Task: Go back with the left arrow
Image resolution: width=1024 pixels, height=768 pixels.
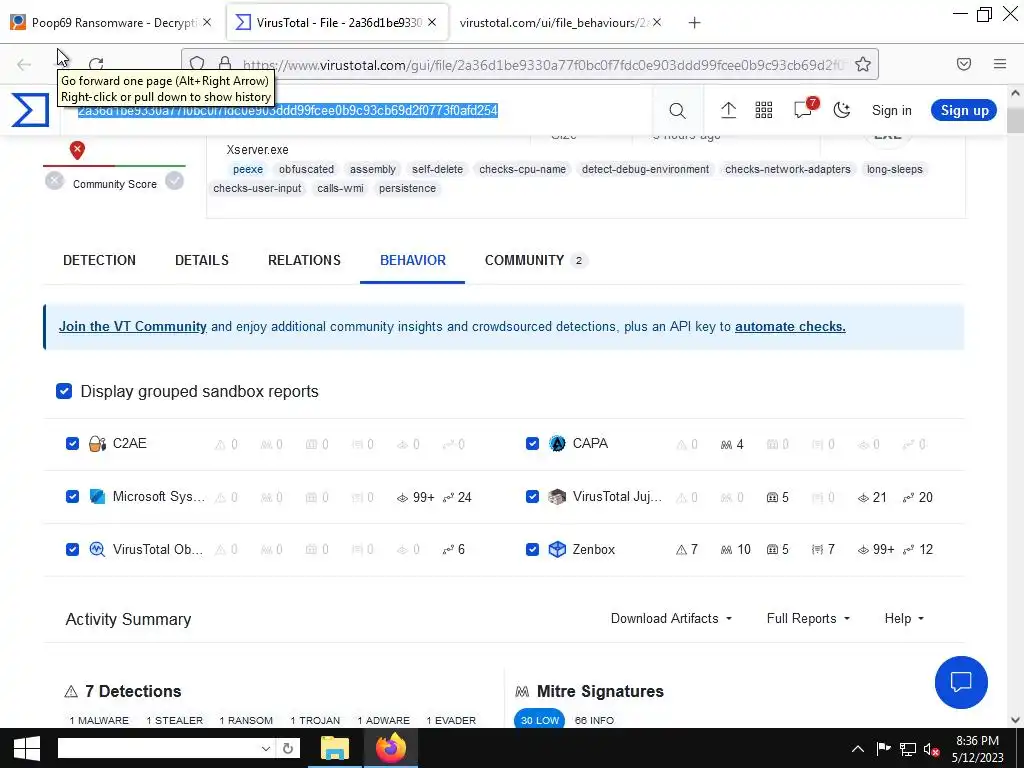Action: point(24,64)
